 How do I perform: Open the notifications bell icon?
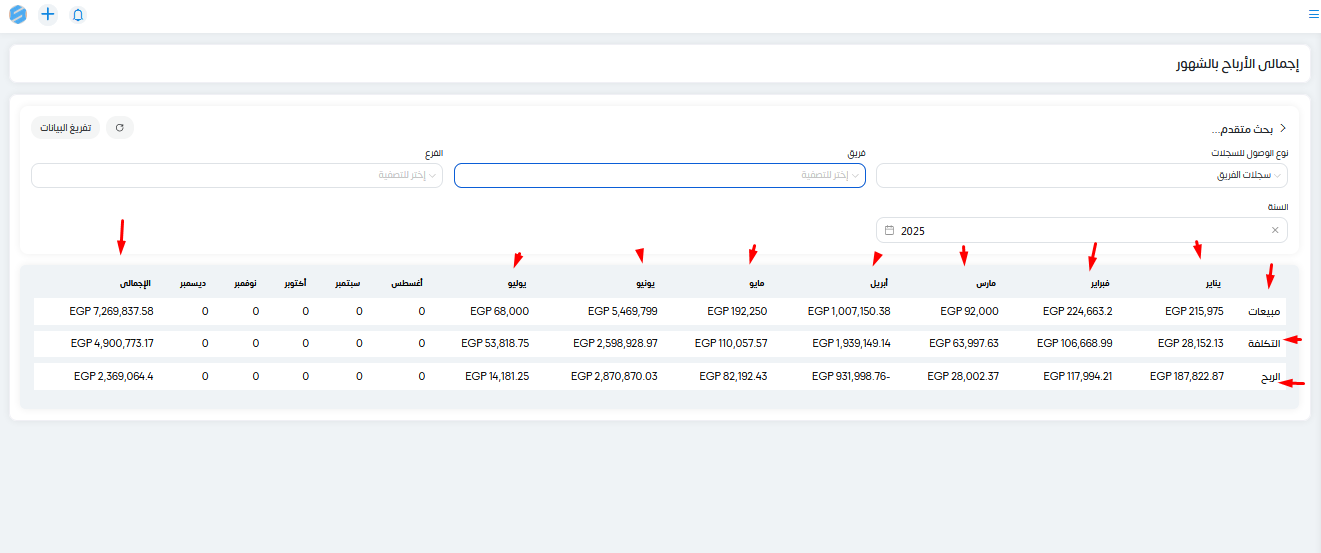(x=78, y=15)
